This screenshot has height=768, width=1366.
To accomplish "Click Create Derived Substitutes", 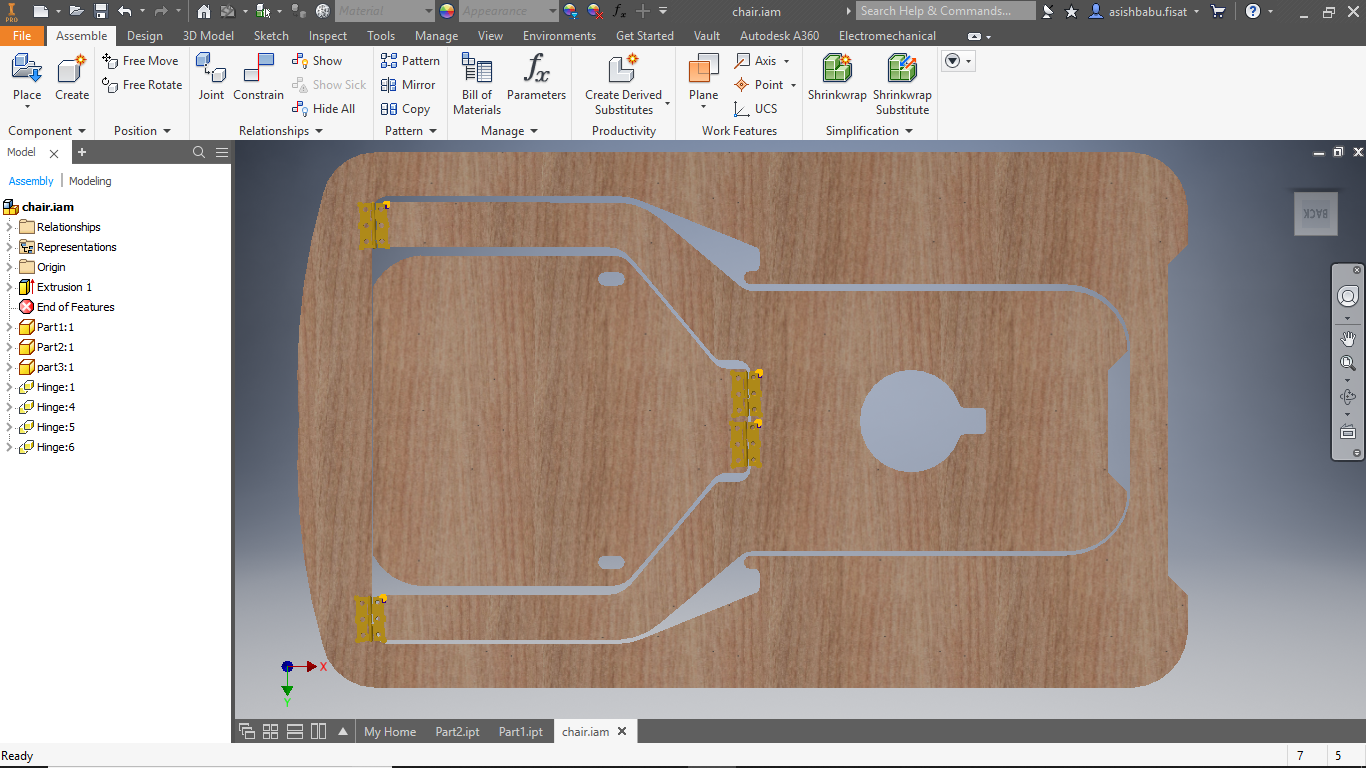I will pyautogui.click(x=623, y=69).
